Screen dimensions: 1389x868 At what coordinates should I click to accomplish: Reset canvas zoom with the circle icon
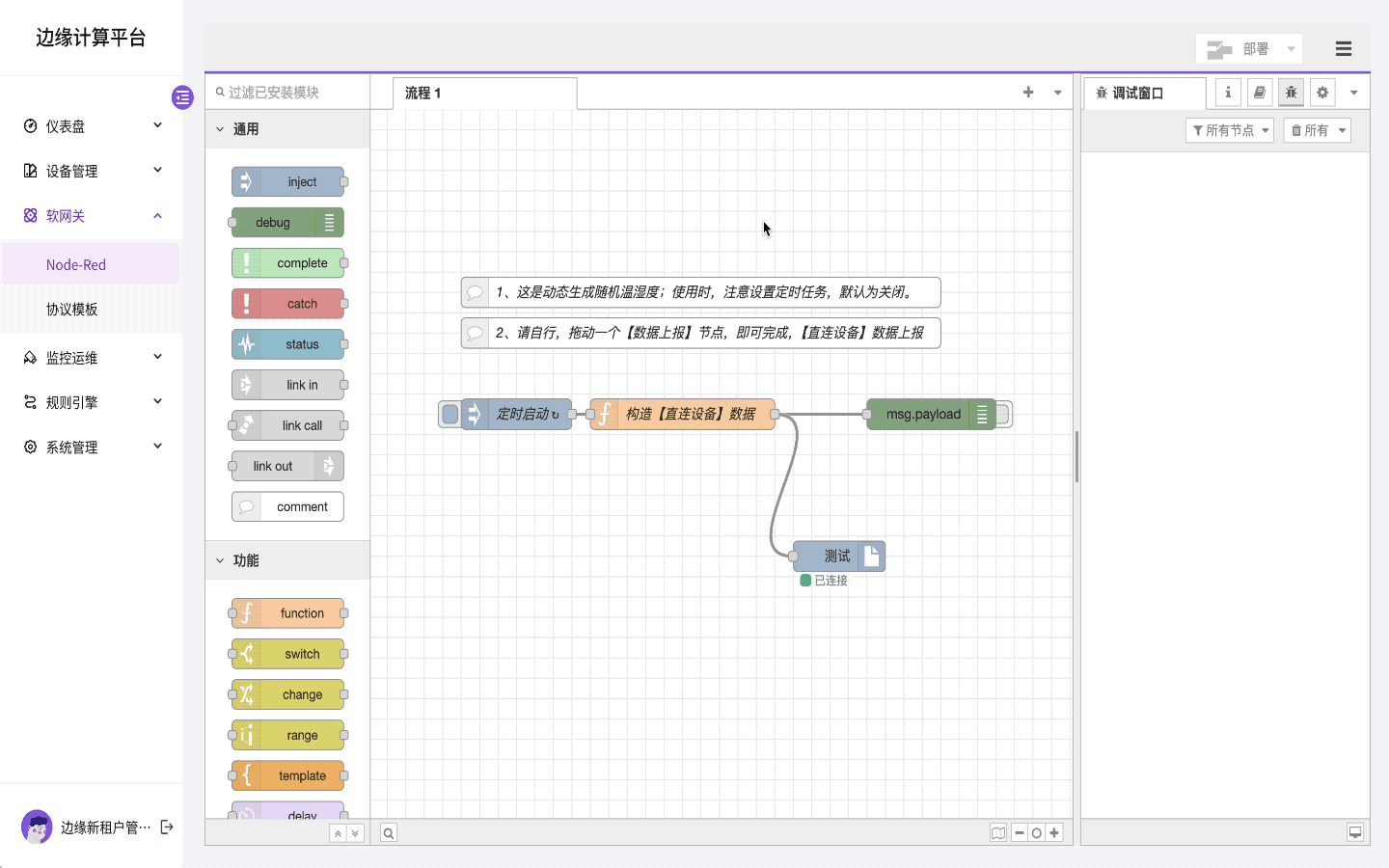[1037, 832]
